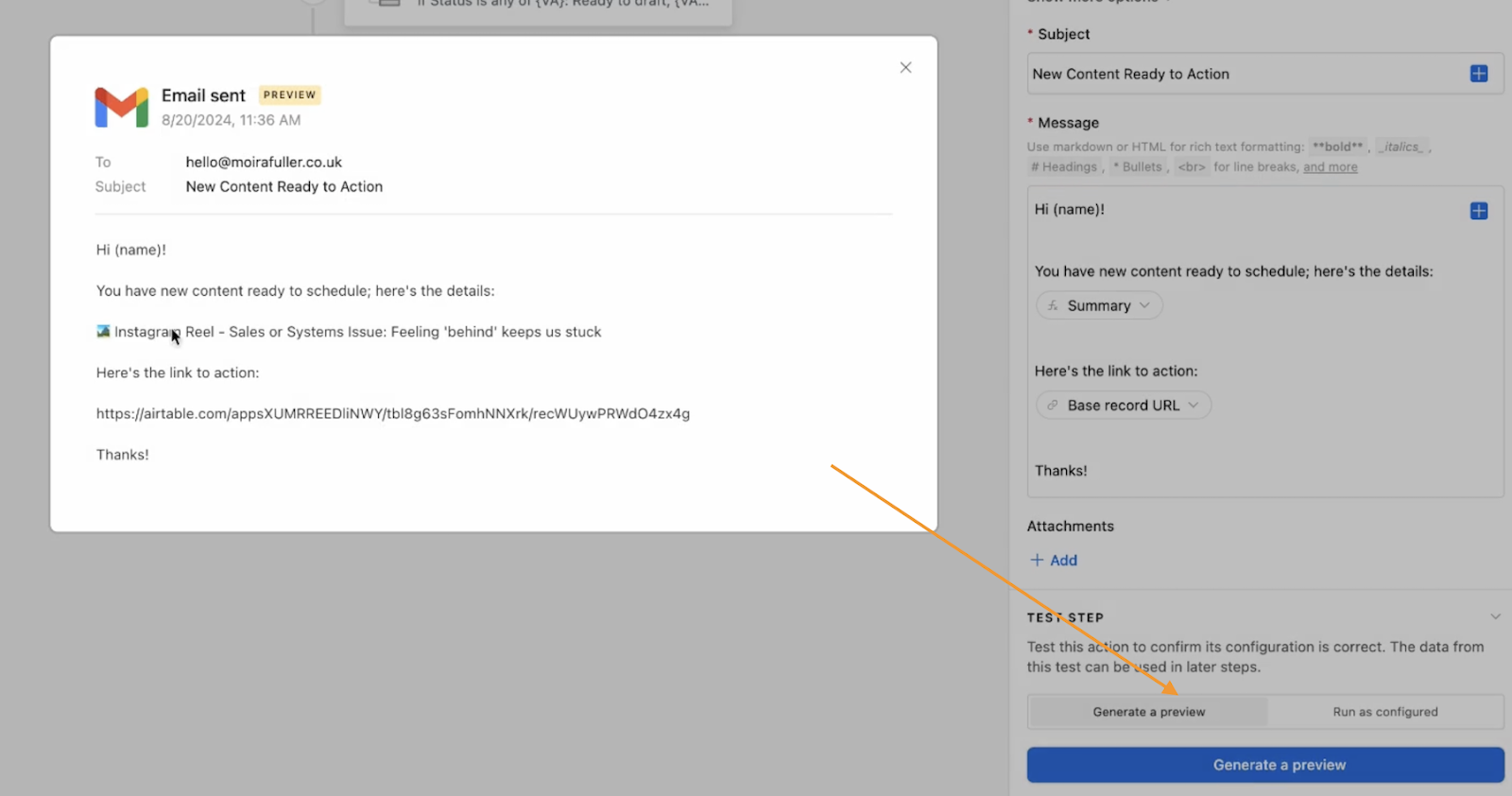Click the formula icon on the Summary token

point(1053,305)
